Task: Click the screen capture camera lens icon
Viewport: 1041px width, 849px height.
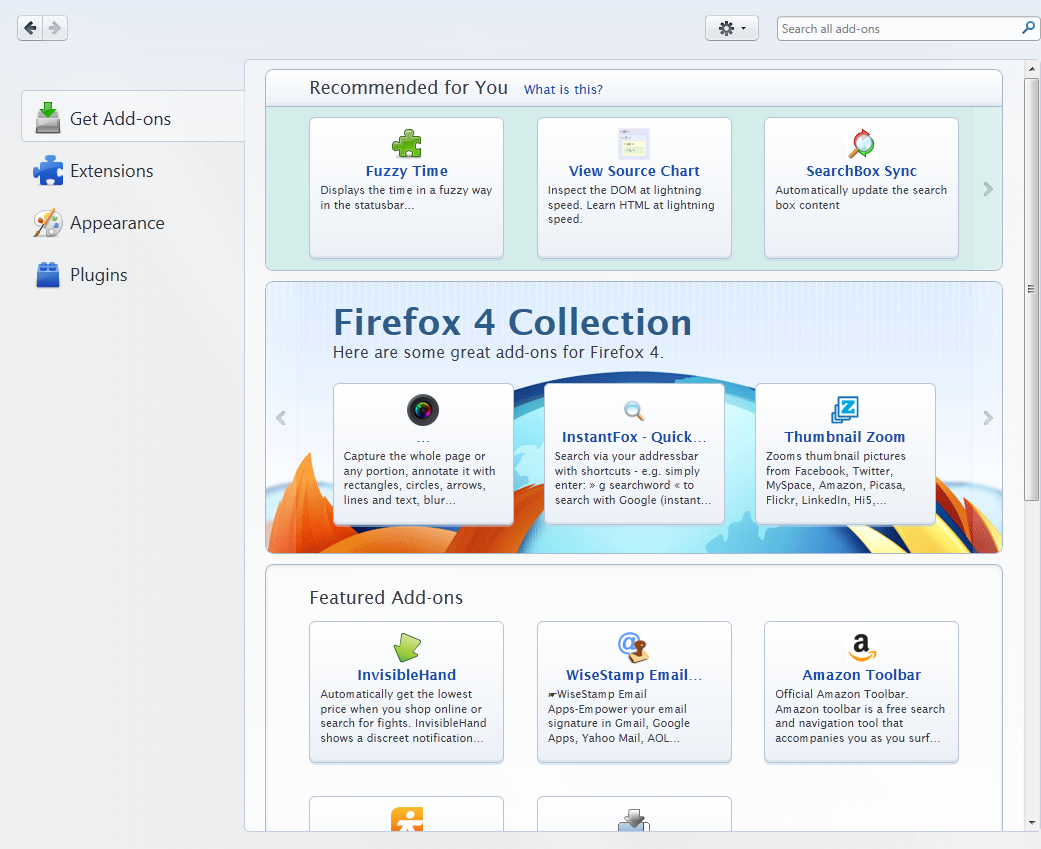Action: tap(423, 410)
